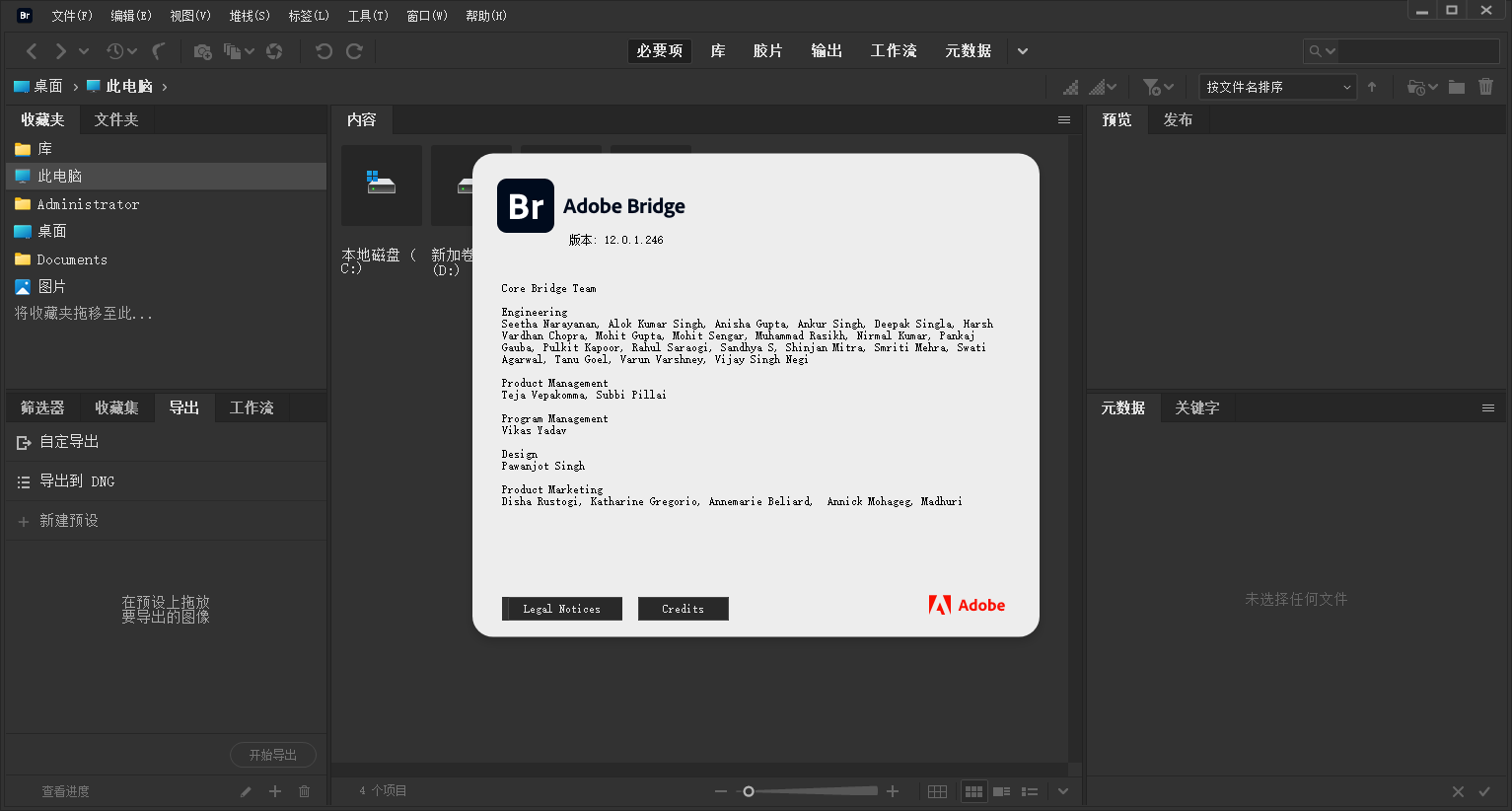Click the Rotate counterclockwise icon
The image size is (1512, 811).
pyautogui.click(x=324, y=51)
